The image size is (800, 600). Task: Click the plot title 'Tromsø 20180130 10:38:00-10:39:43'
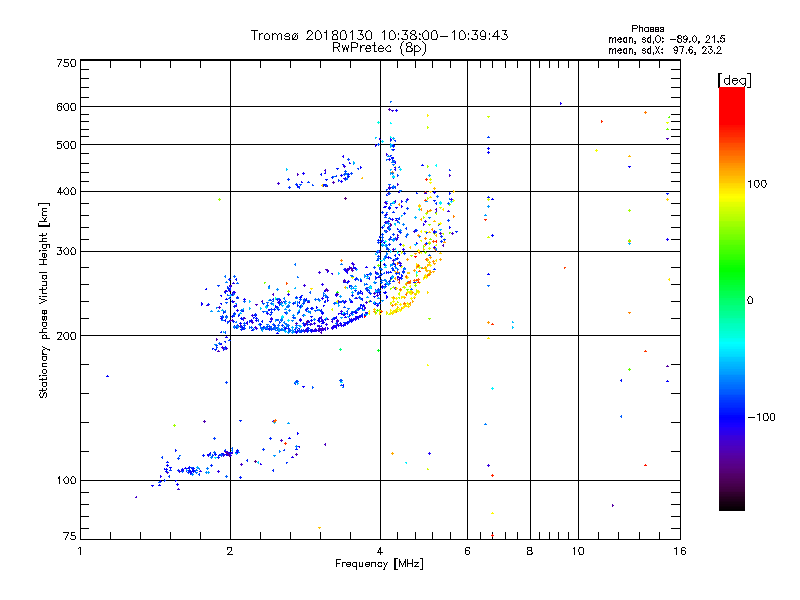[379, 35]
